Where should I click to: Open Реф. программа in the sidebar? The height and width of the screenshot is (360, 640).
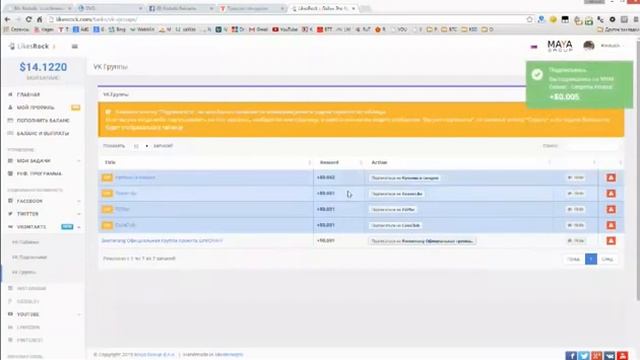coord(39,173)
